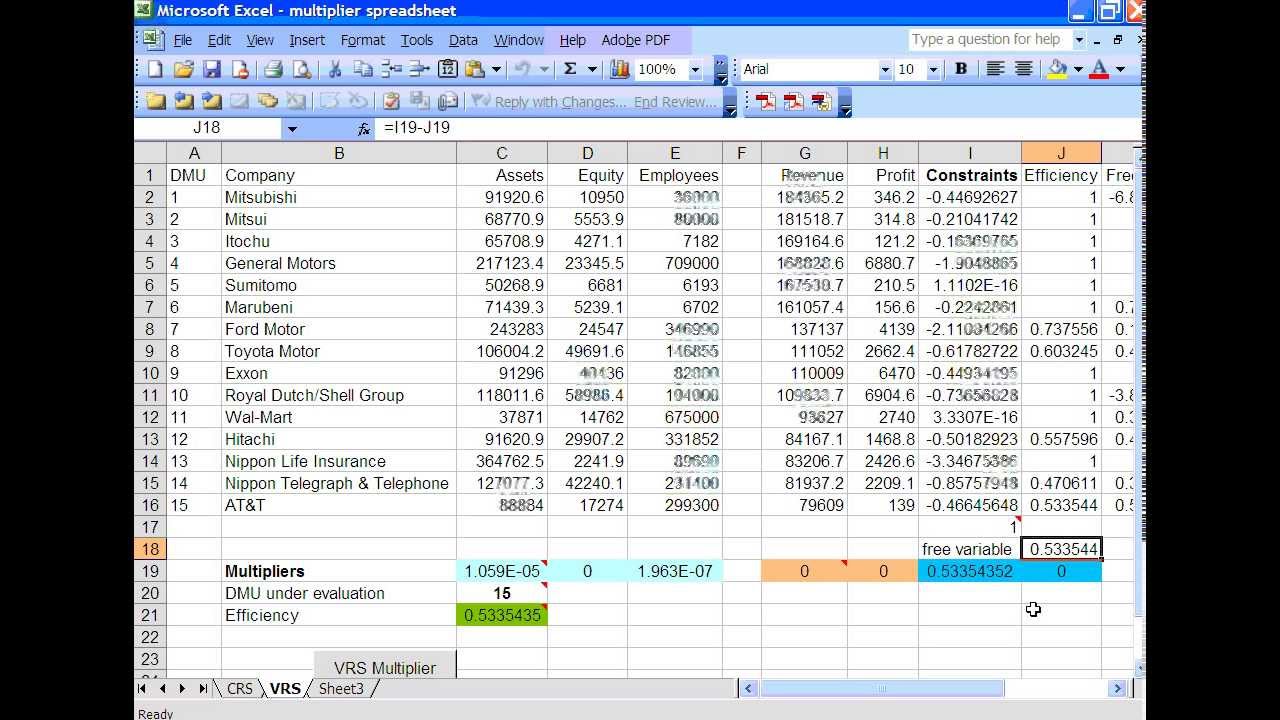Apply yellow fill color with paint bucket
This screenshot has width=1280, height=720.
(x=1057, y=69)
